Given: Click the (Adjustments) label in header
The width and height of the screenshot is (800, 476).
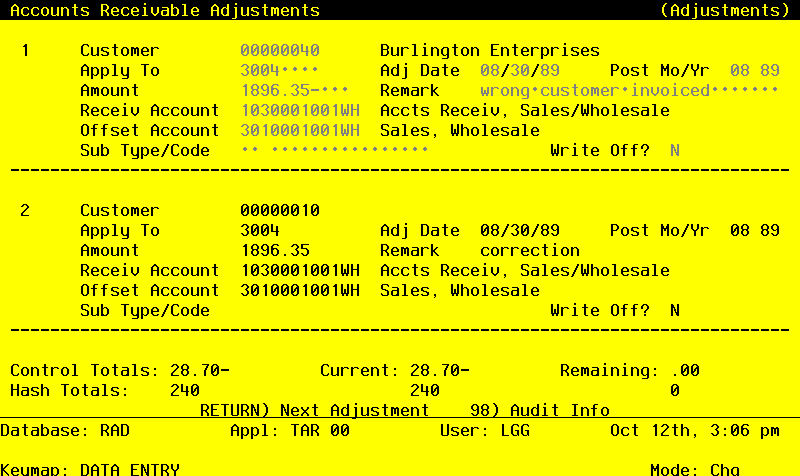Looking at the screenshot, I should click(724, 10).
